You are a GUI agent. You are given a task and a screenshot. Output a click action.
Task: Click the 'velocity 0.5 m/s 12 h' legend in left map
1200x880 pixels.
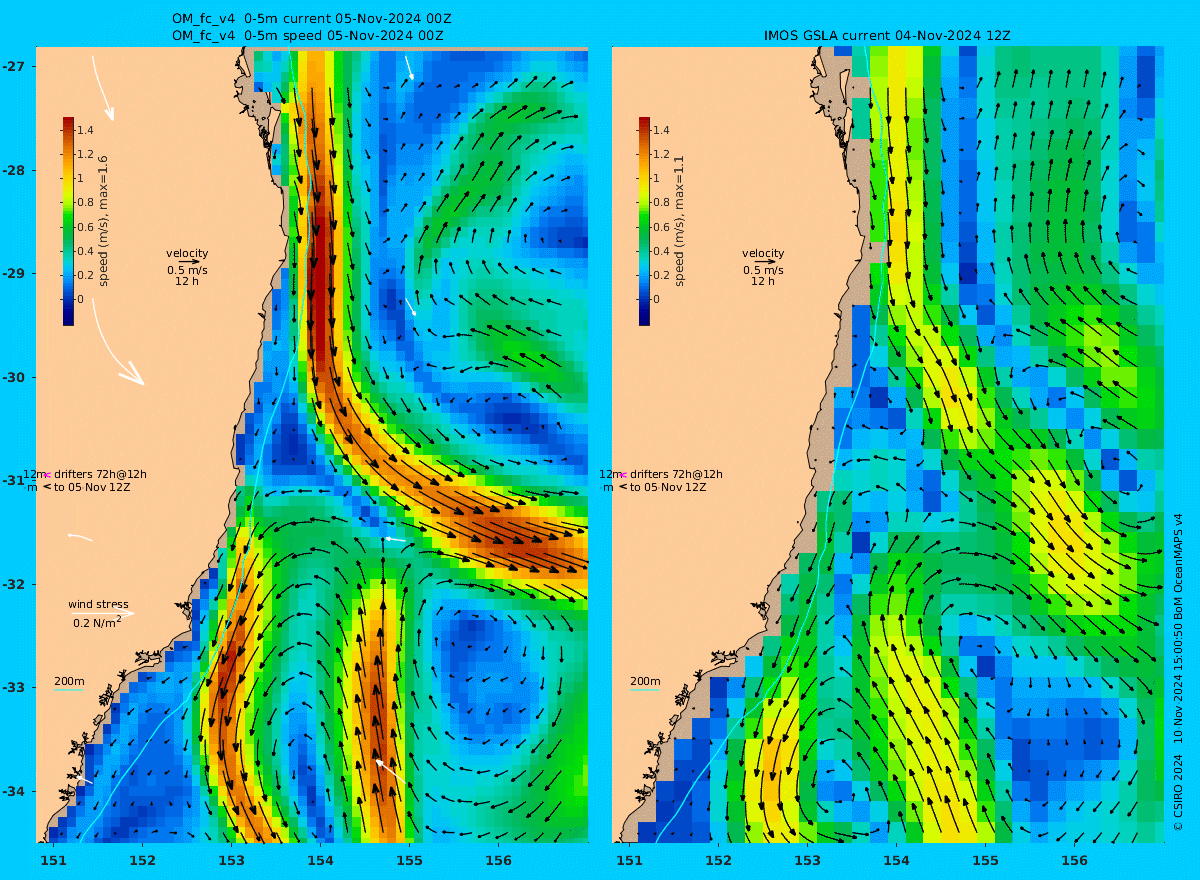187,267
